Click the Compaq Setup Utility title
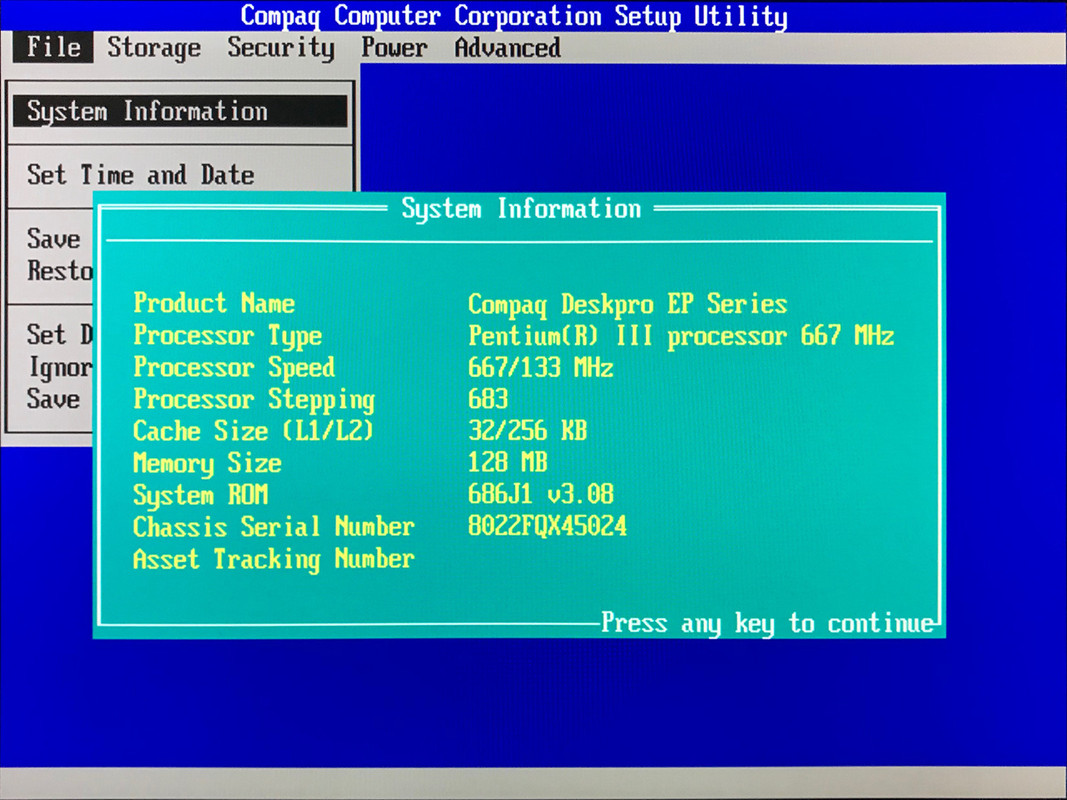 coord(514,16)
